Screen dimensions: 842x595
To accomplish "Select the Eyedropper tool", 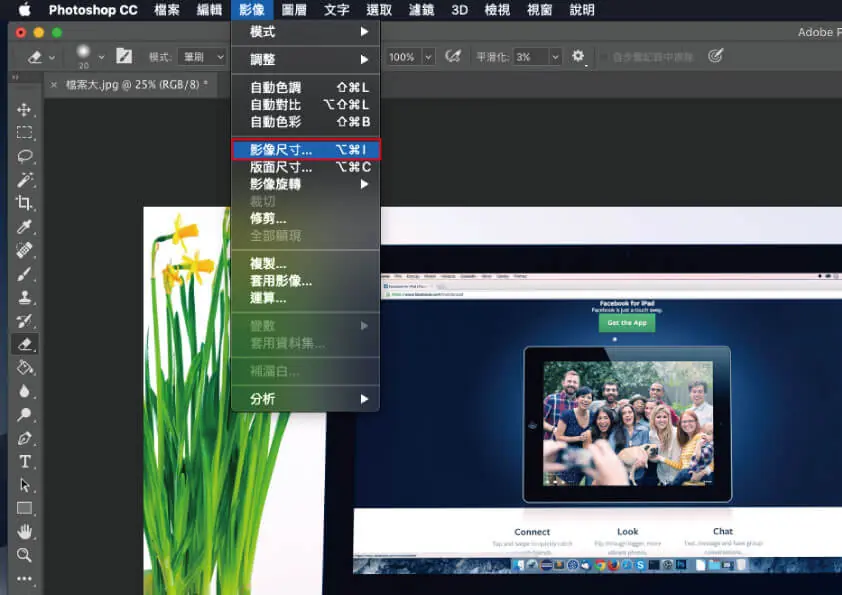I will click(24, 227).
